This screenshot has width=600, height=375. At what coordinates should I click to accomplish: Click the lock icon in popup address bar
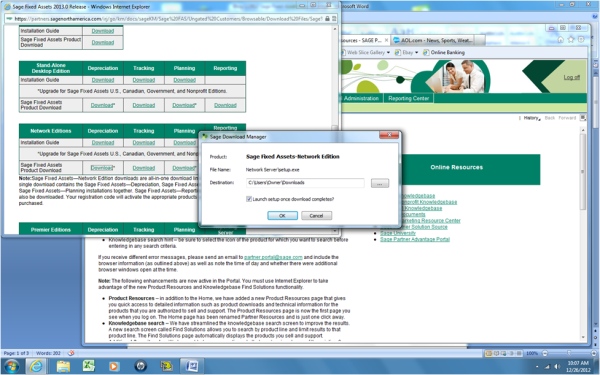(328, 18)
